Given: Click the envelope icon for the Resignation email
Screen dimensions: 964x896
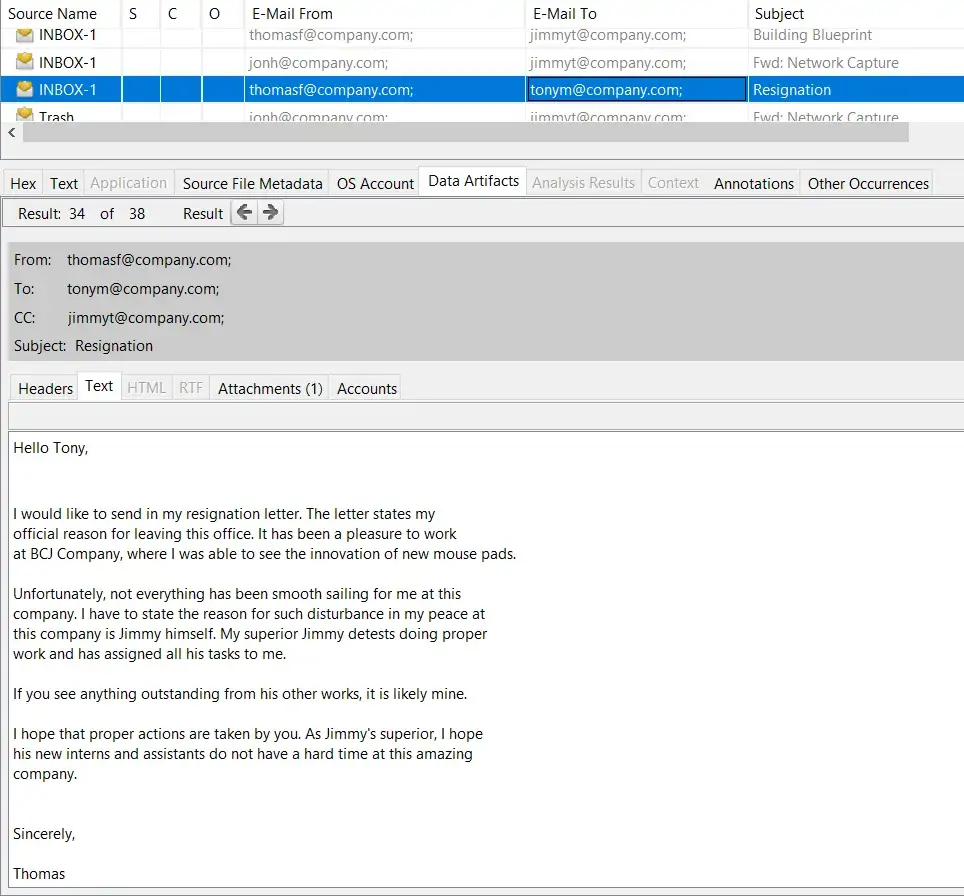Looking at the screenshot, I should pos(23,88).
